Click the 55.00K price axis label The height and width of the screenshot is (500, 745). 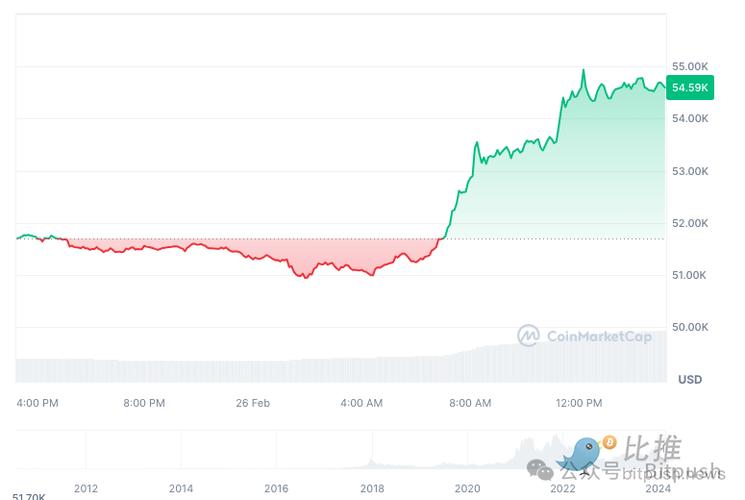pos(690,66)
